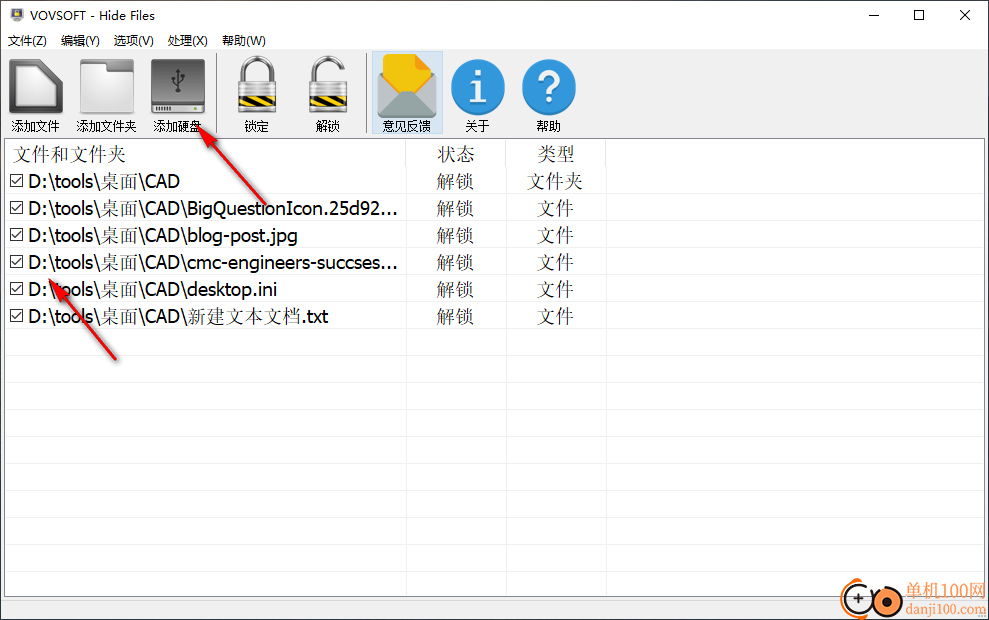This screenshot has width=989, height=620.
Task: Click the 类型 column header
Action: pos(556,155)
